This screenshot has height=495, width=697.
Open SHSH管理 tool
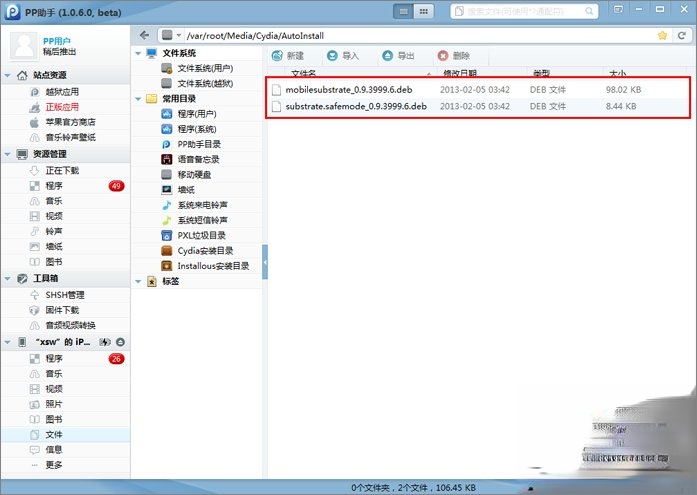tap(65, 295)
